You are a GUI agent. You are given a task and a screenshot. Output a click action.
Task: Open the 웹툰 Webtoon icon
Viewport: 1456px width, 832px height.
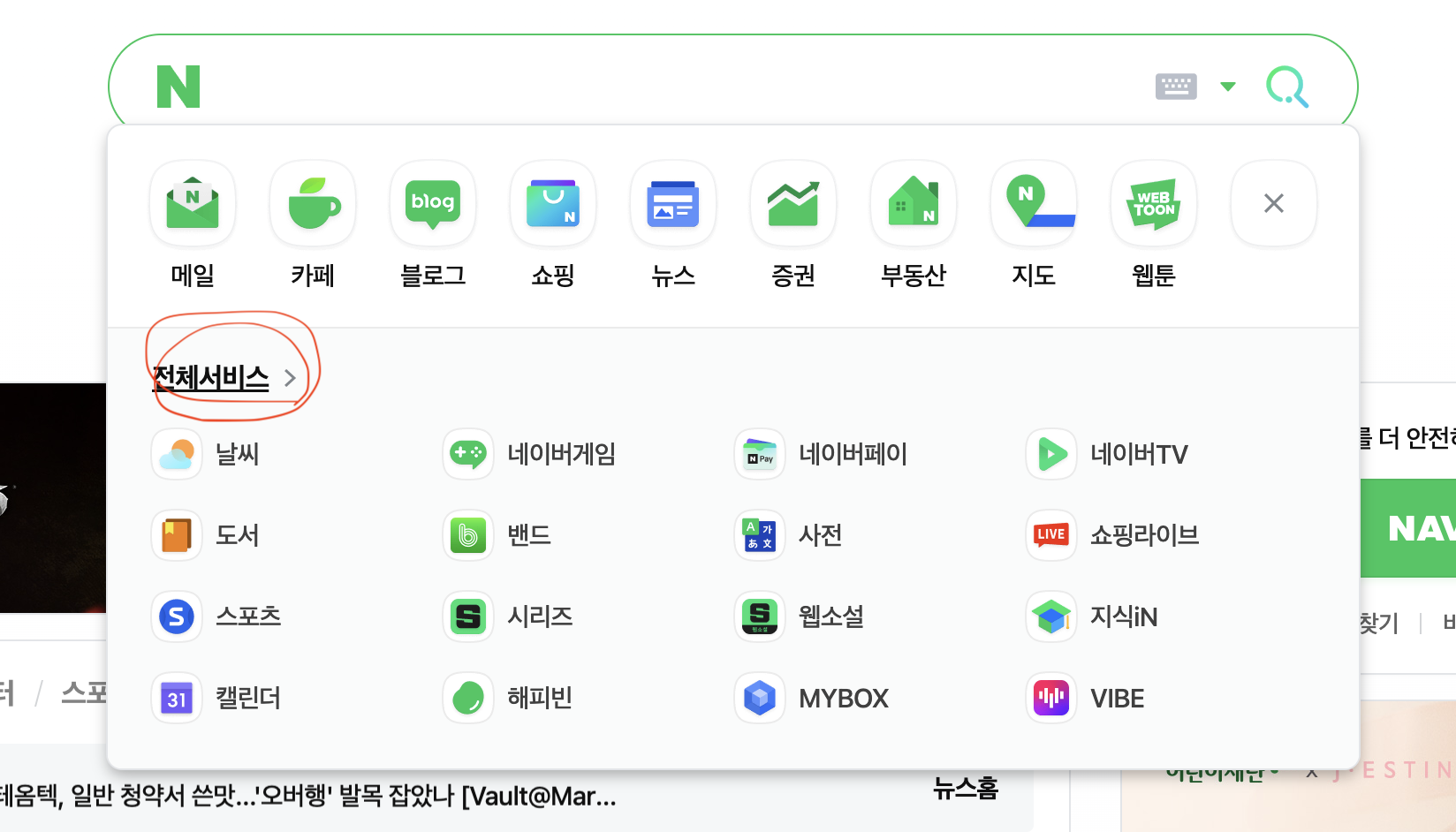tap(1154, 203)
